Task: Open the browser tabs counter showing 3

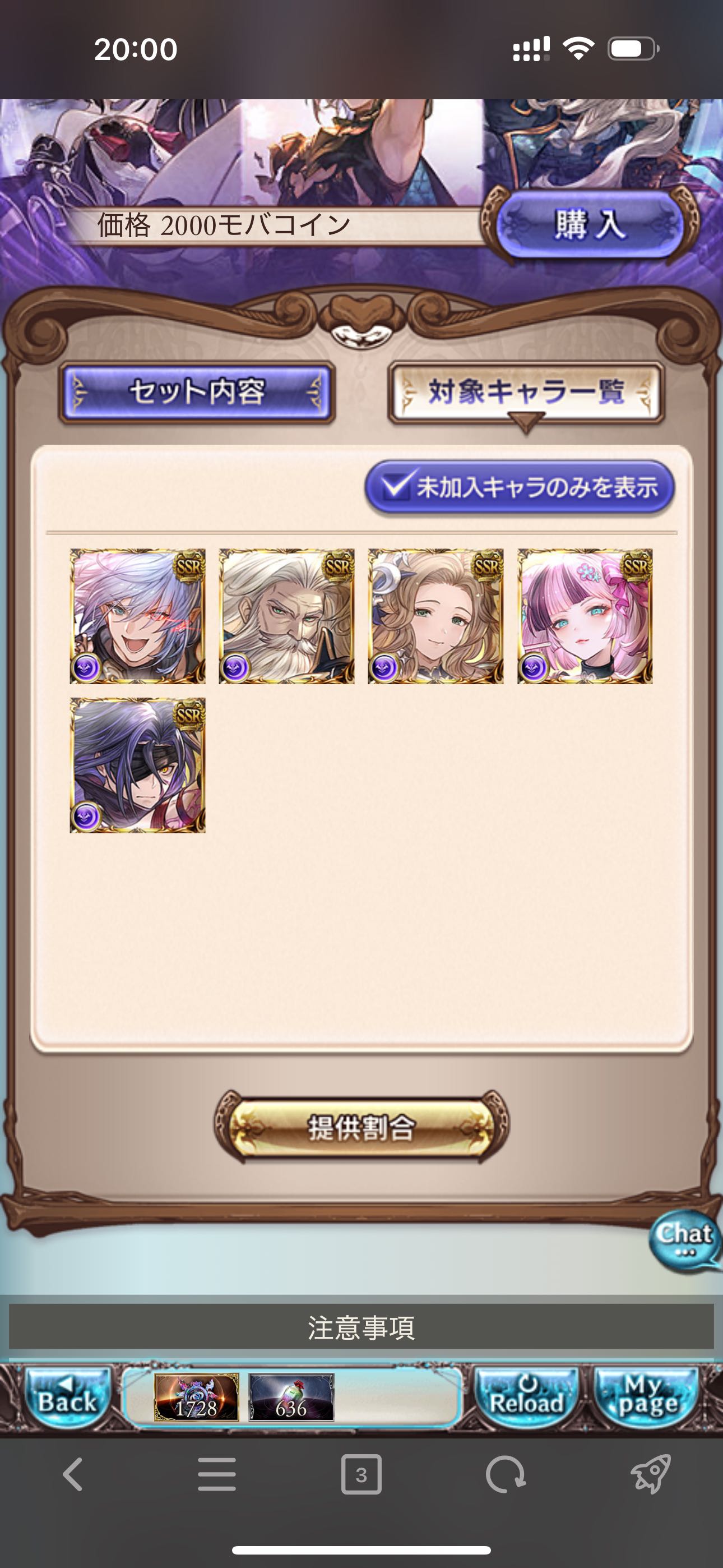Action: 361,1474
